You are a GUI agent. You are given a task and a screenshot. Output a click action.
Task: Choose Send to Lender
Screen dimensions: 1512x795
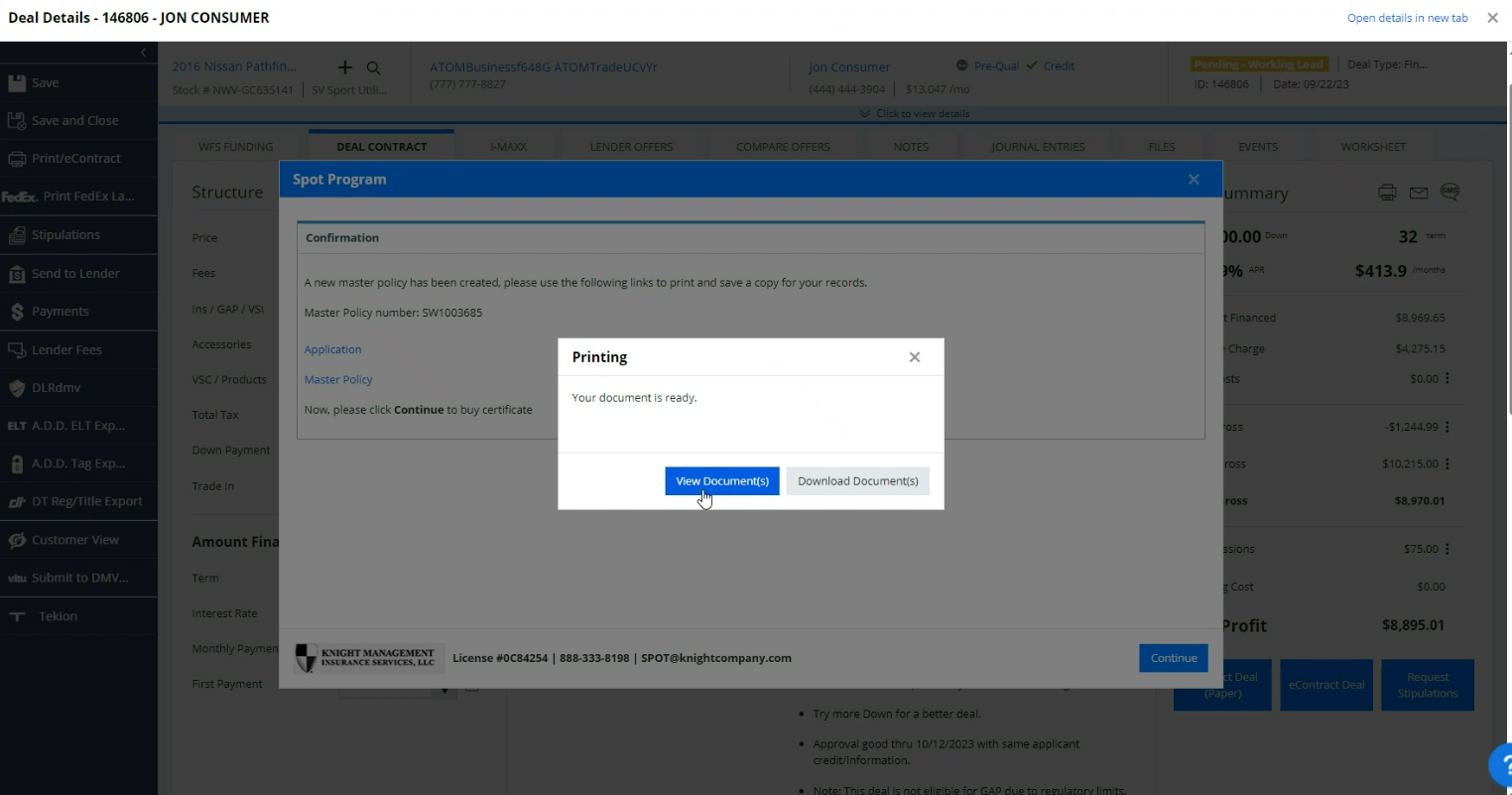click(x=78, y=273)
